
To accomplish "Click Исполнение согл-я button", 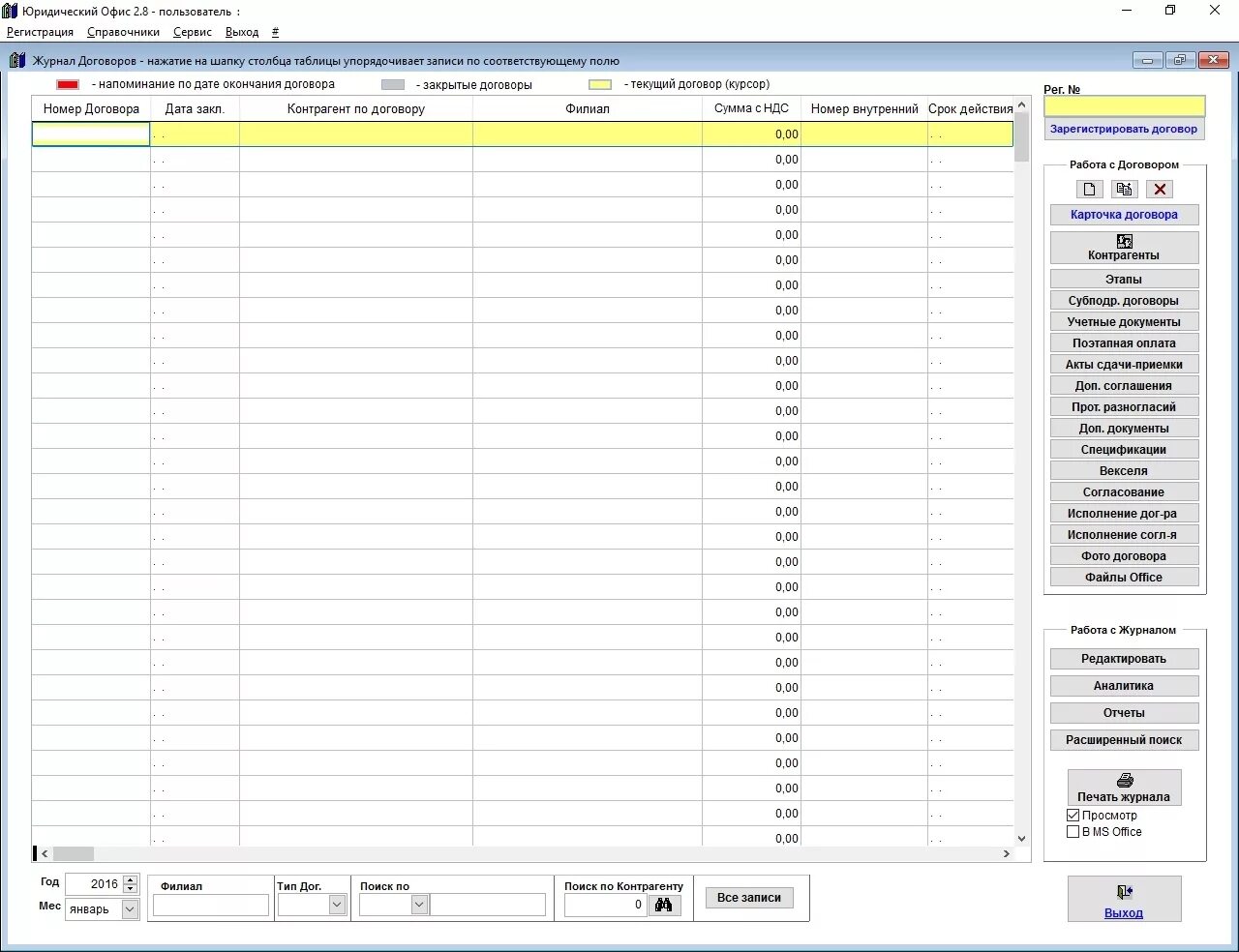I will pyautogui.click(x=1124, y=534).
